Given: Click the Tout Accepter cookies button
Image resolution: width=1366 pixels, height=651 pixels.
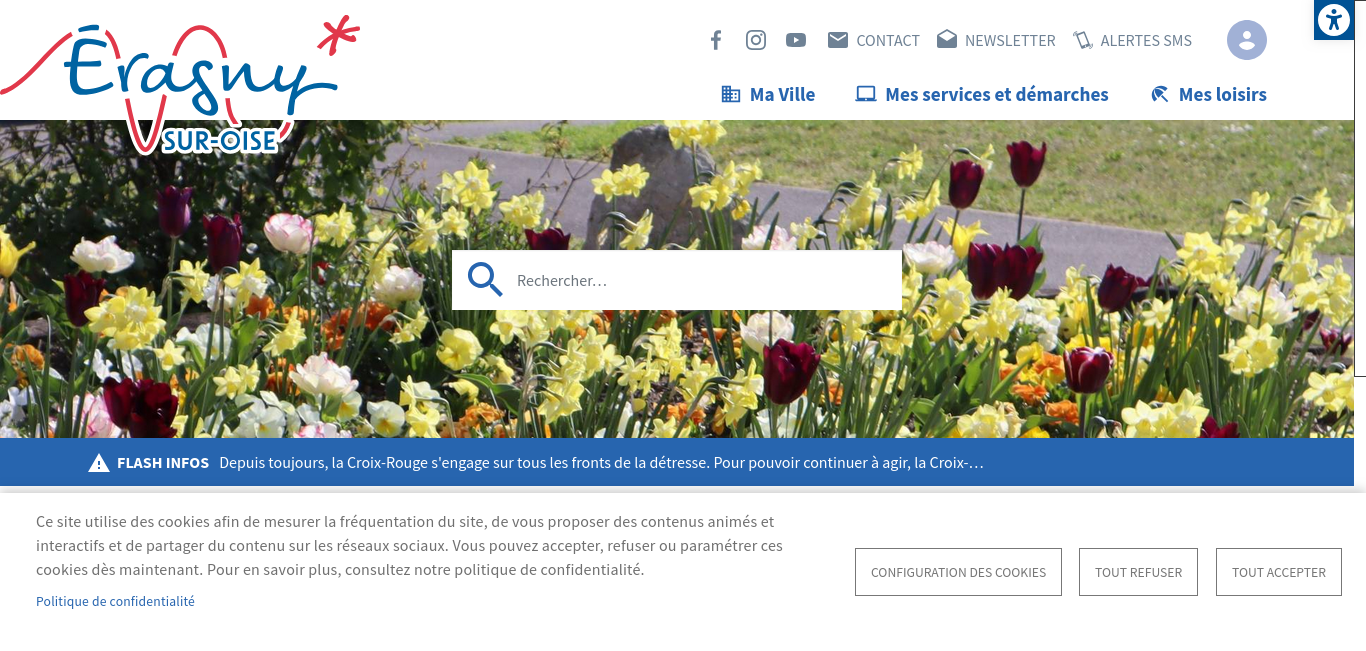Looking at the screenshot, I should tap(1278, 572).
